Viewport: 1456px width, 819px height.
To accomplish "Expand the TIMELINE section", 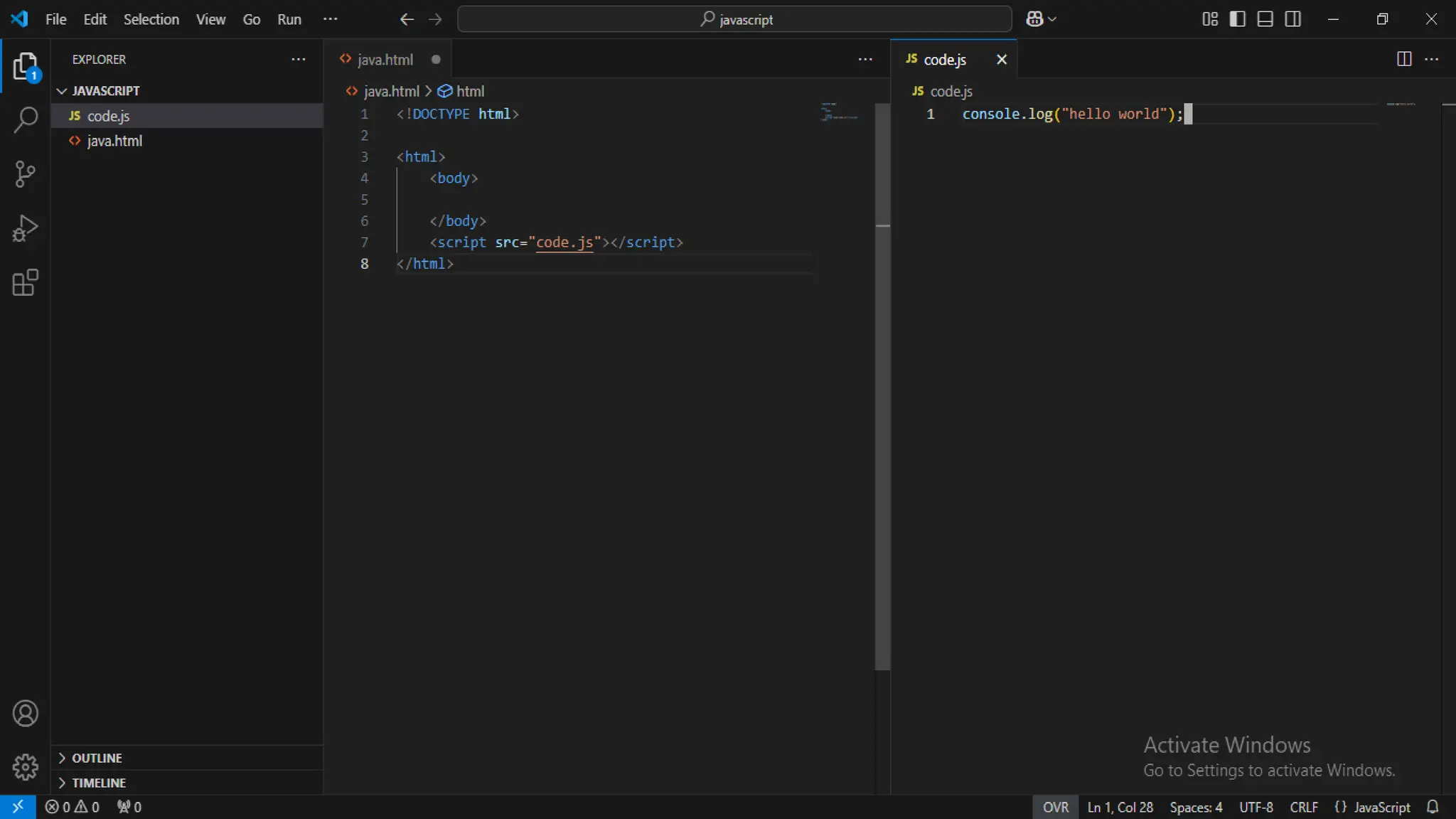I will pos(99,783).
